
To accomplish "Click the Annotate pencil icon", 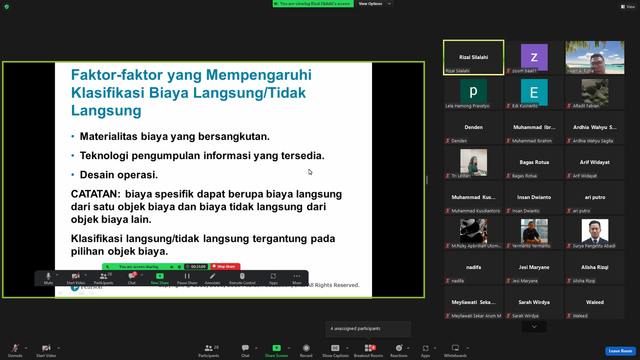I will [x=212, y=276].
